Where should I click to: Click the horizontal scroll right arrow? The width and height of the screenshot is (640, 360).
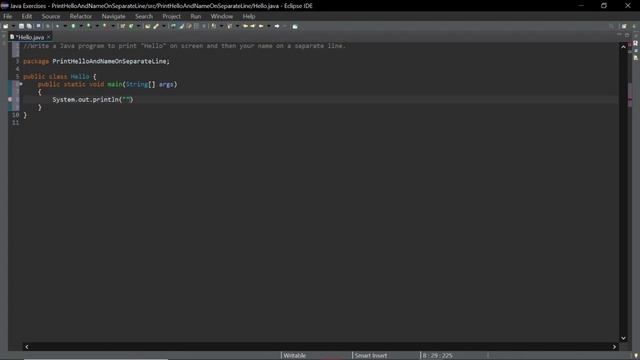pos(614,347)
